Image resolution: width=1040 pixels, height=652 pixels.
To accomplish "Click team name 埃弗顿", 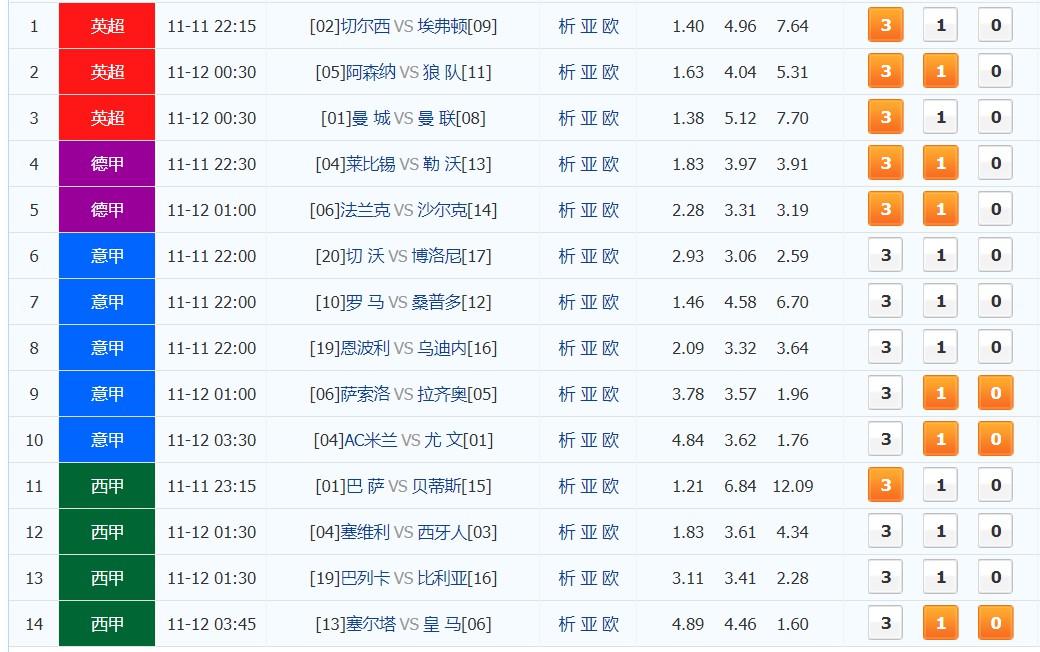I will (x=442, y=26).
